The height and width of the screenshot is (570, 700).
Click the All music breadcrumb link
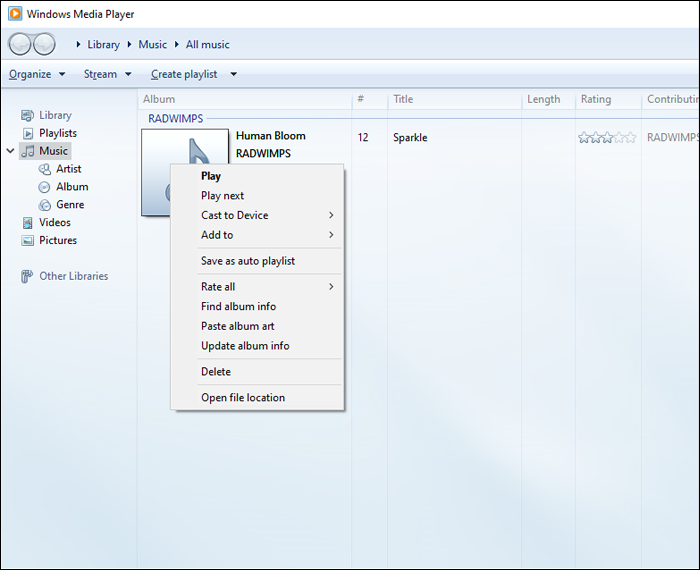coord(208,44)
